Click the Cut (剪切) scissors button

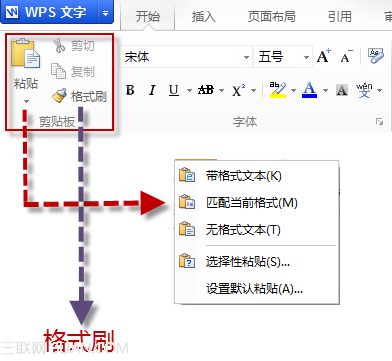coord(74,46)
